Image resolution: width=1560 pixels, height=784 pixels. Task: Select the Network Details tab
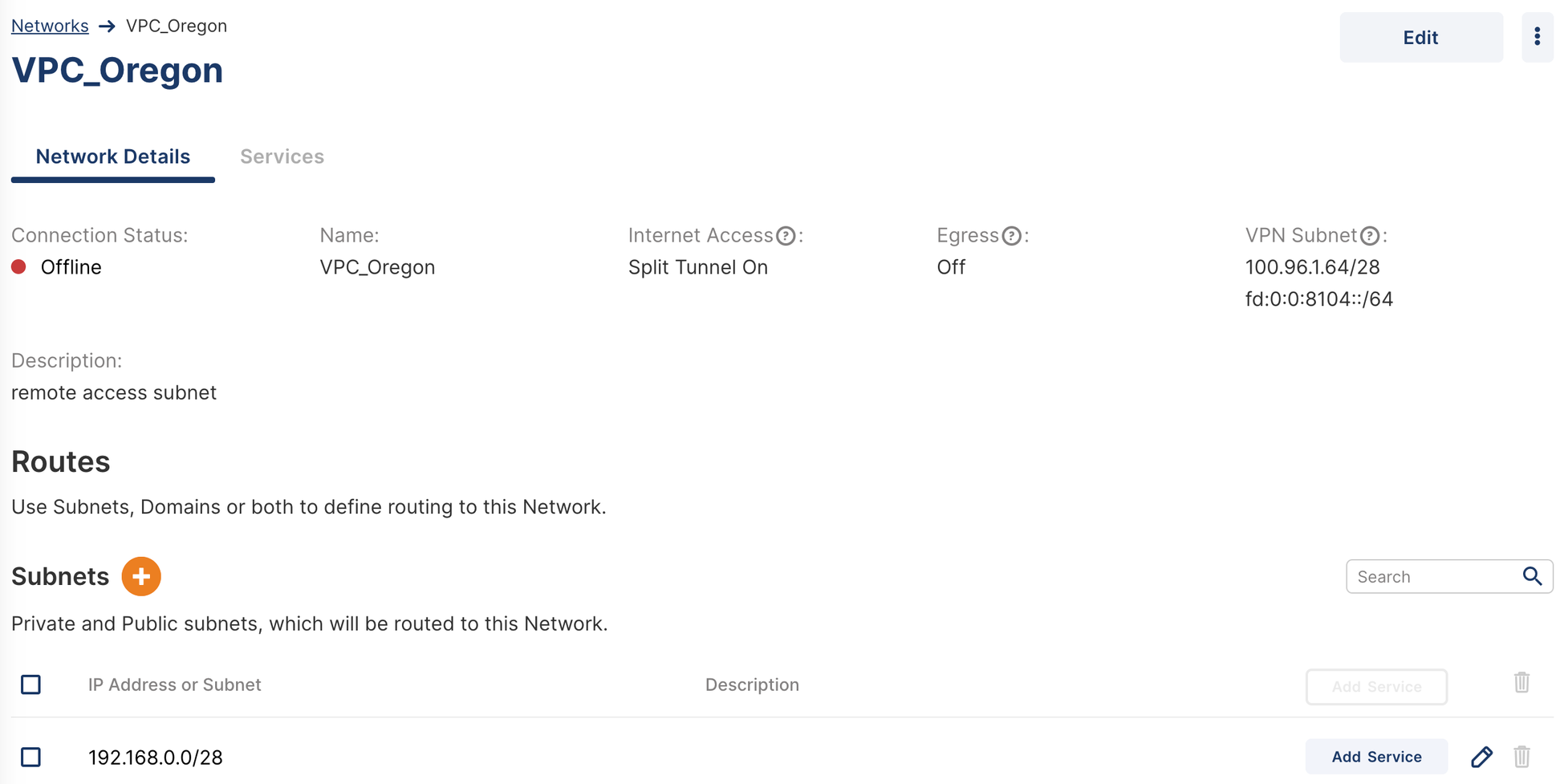coord(113,156)
